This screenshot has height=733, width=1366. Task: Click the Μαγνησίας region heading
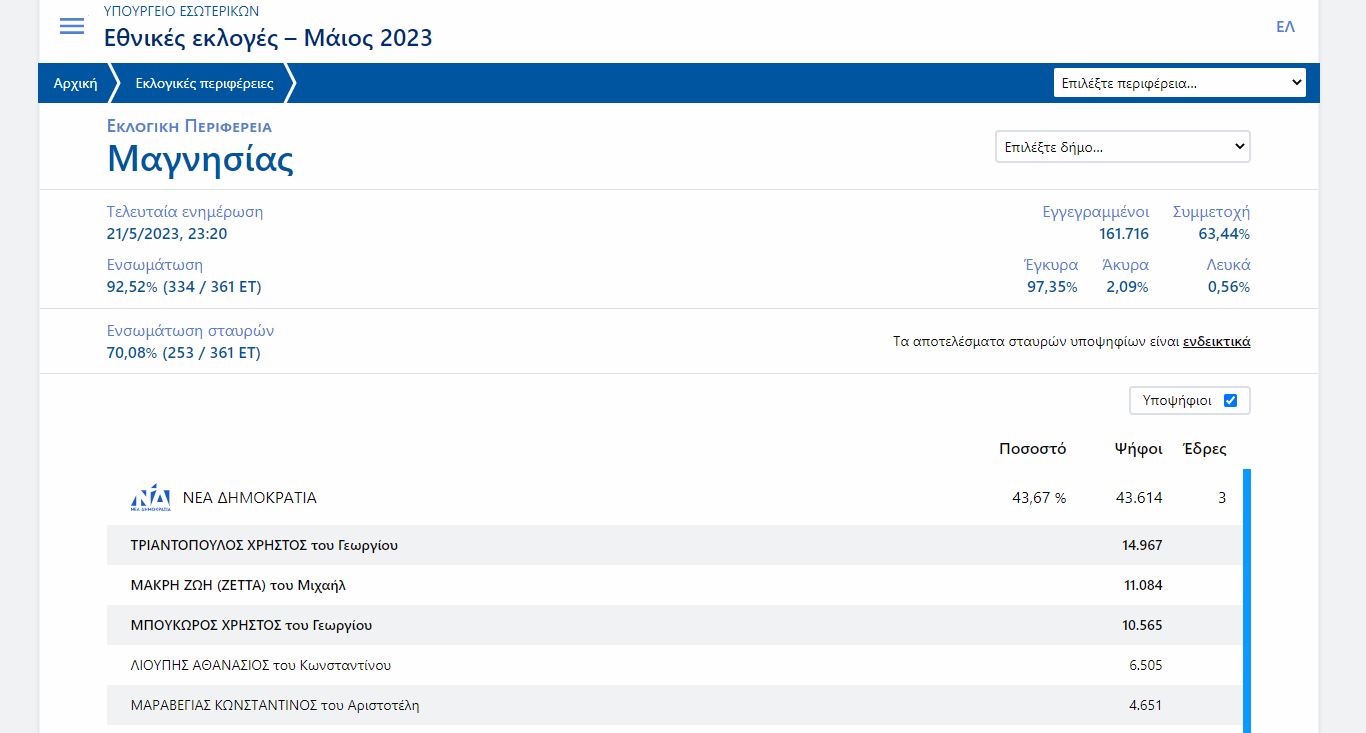coord(200,159)
